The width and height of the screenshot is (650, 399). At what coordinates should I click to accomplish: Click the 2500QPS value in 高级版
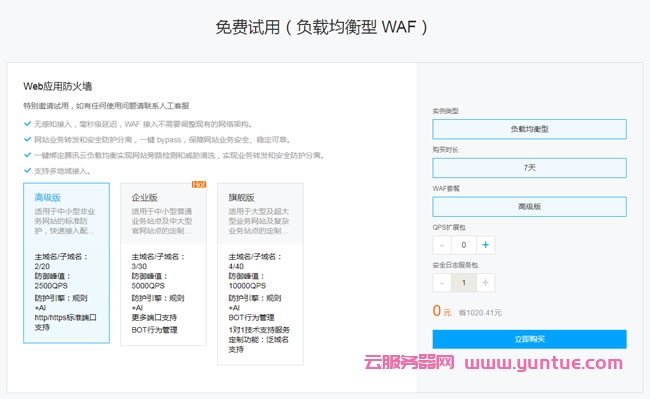pyautogui.click(x=51, y=286)
